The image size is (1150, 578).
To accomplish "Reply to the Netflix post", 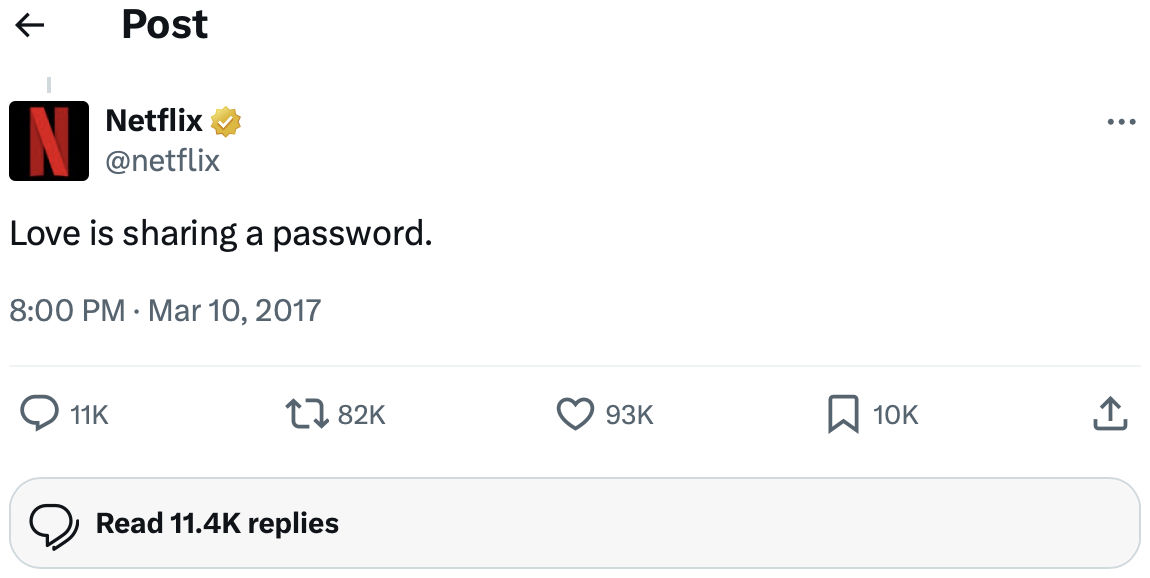I will tap(40, 413).
